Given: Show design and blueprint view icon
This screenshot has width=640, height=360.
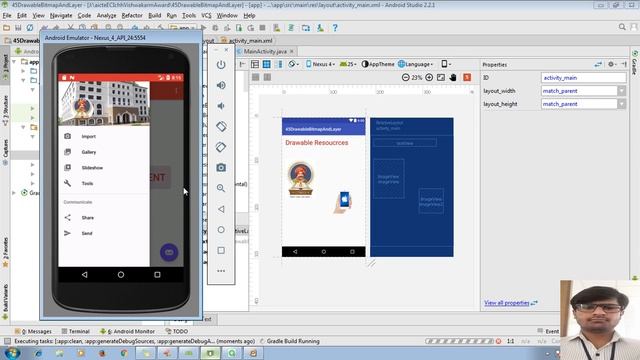Looking at the screenshot, I should [279, 64].
